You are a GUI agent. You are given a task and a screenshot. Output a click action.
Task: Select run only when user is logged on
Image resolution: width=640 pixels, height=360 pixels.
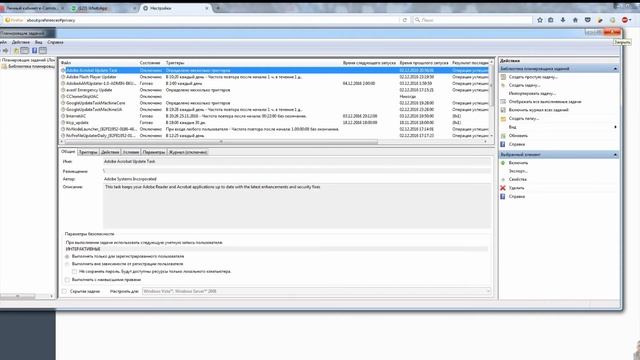[67, 257]
